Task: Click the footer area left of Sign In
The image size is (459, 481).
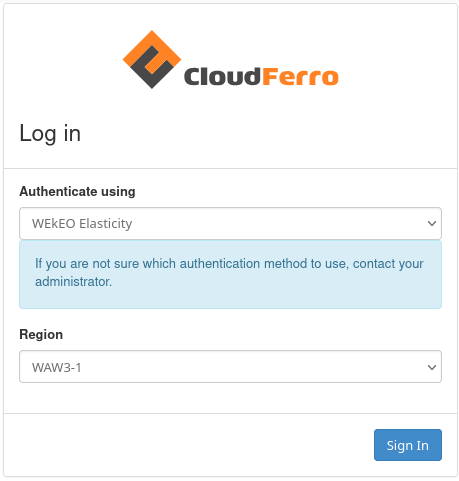Action: 189,445
